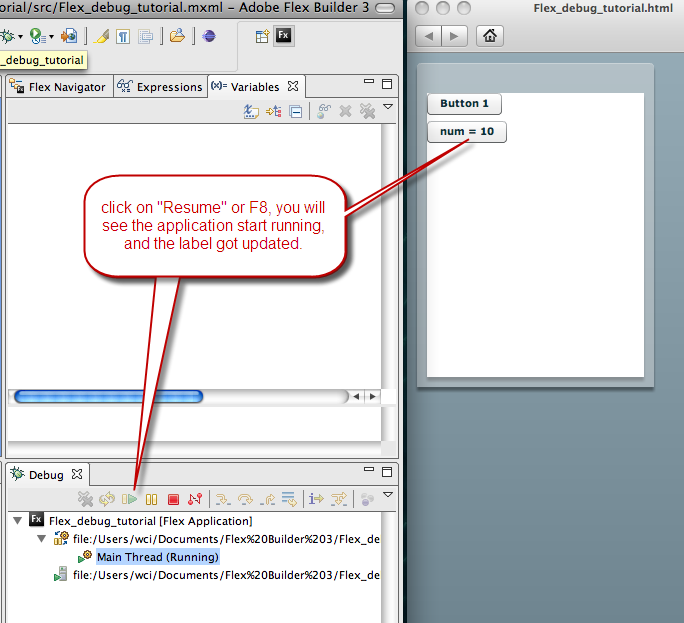Click the horizontal scrollbar in Variables view
The image size is (684, 623).
click(x=107, y=397)
